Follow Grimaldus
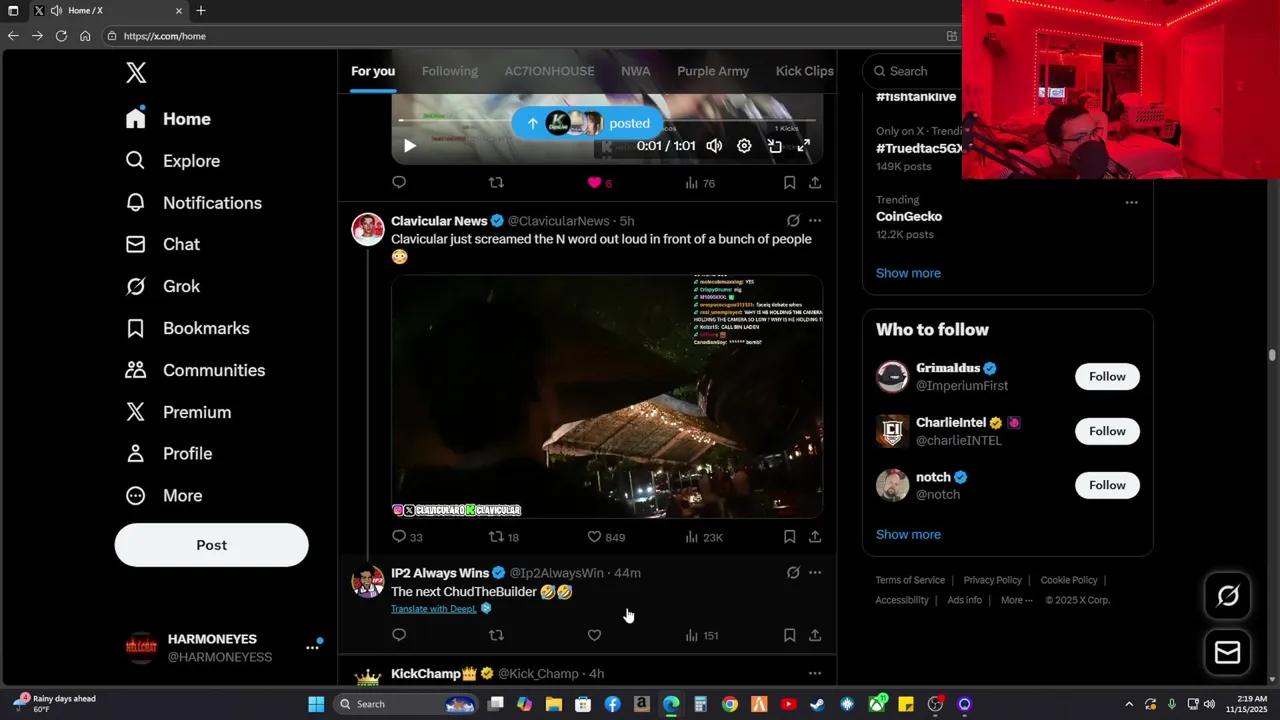Image resolution: width=1280 pixels, height=720 pixels. (1107, 377)
